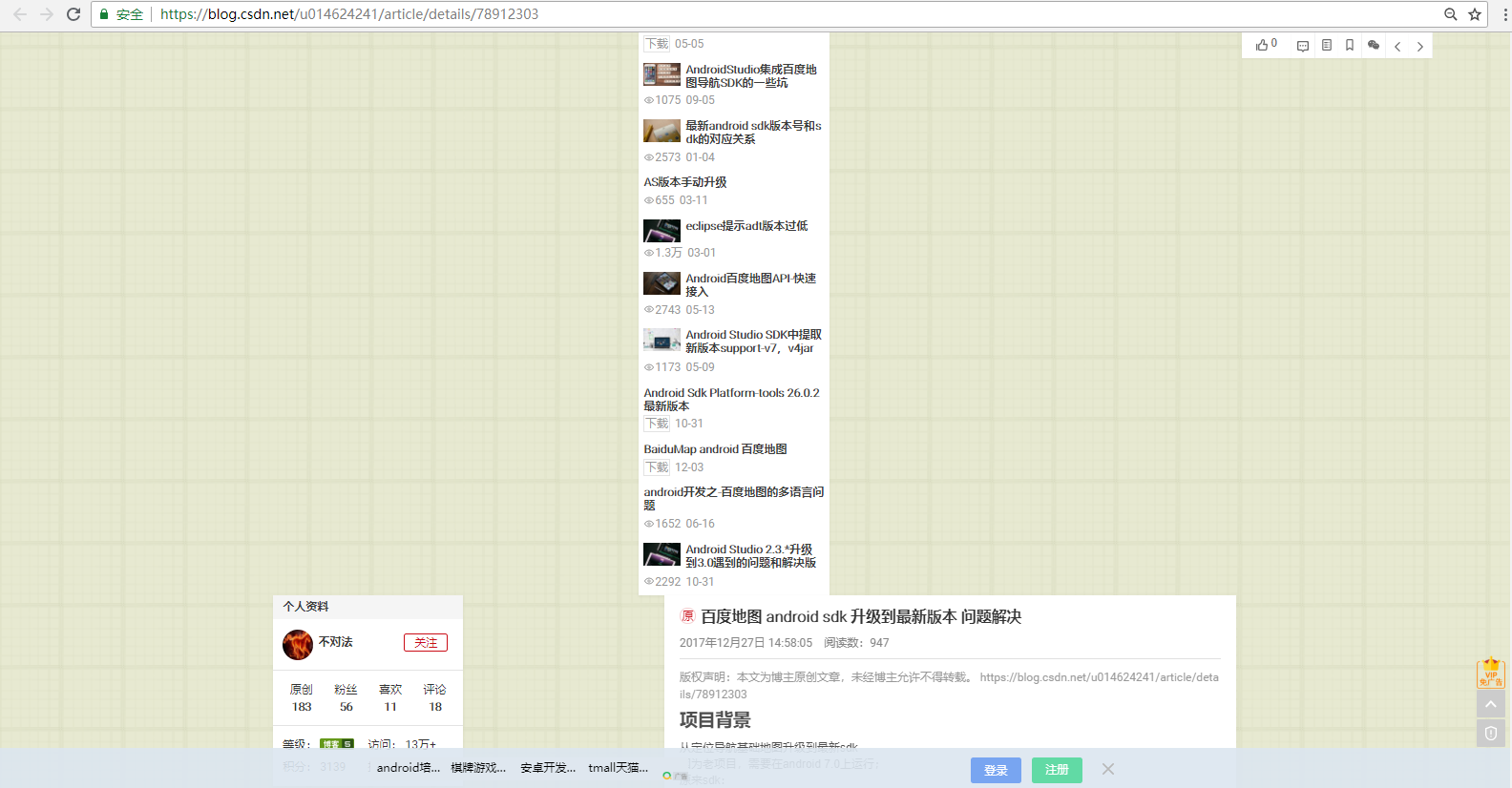Image resolution: width=1512 pixels, height=788 pixels.
Task: Click 下载 tag dated 10-31
Action: (x=657, y=424)
